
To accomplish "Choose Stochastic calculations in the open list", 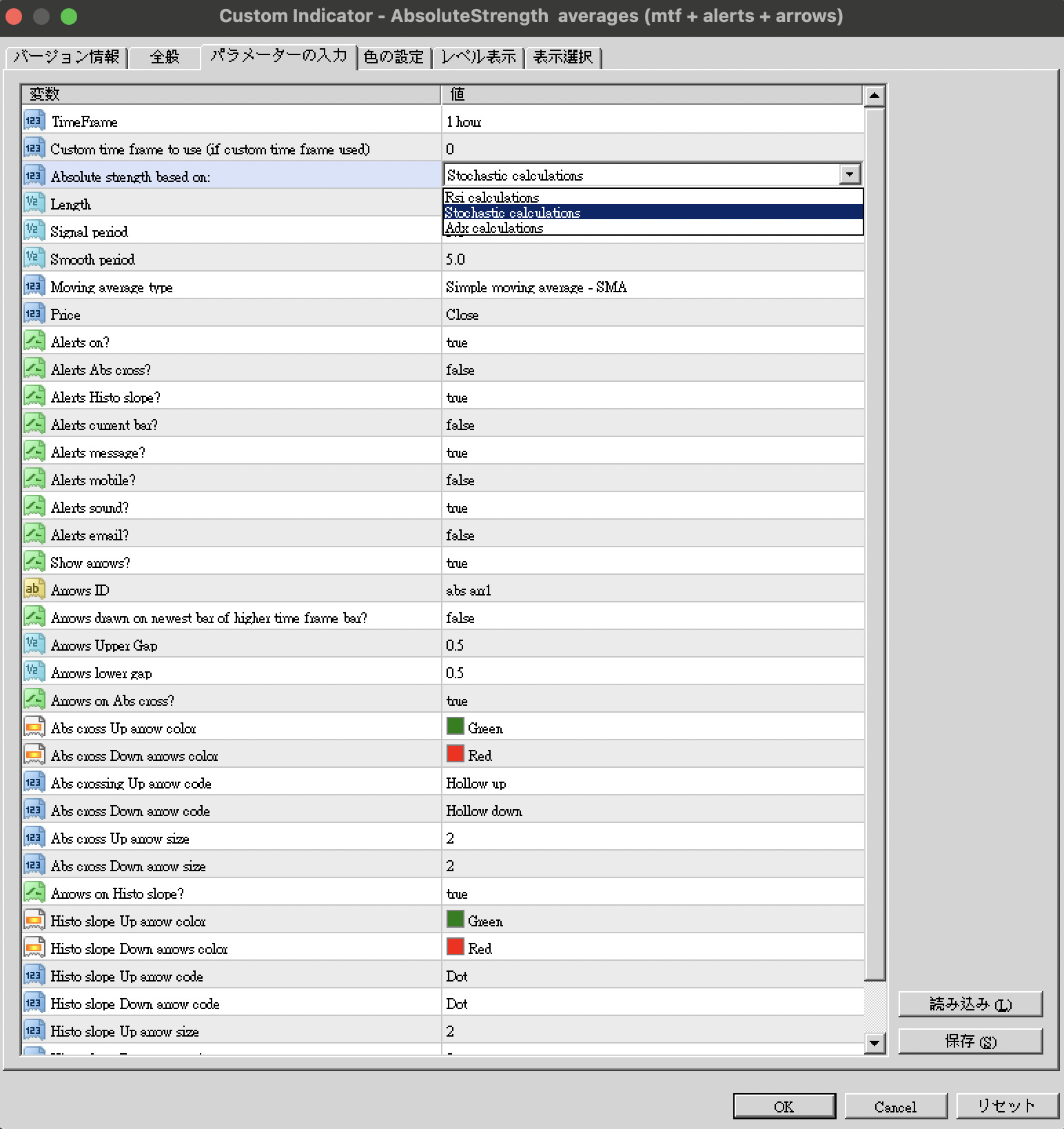I will (653, 212).
